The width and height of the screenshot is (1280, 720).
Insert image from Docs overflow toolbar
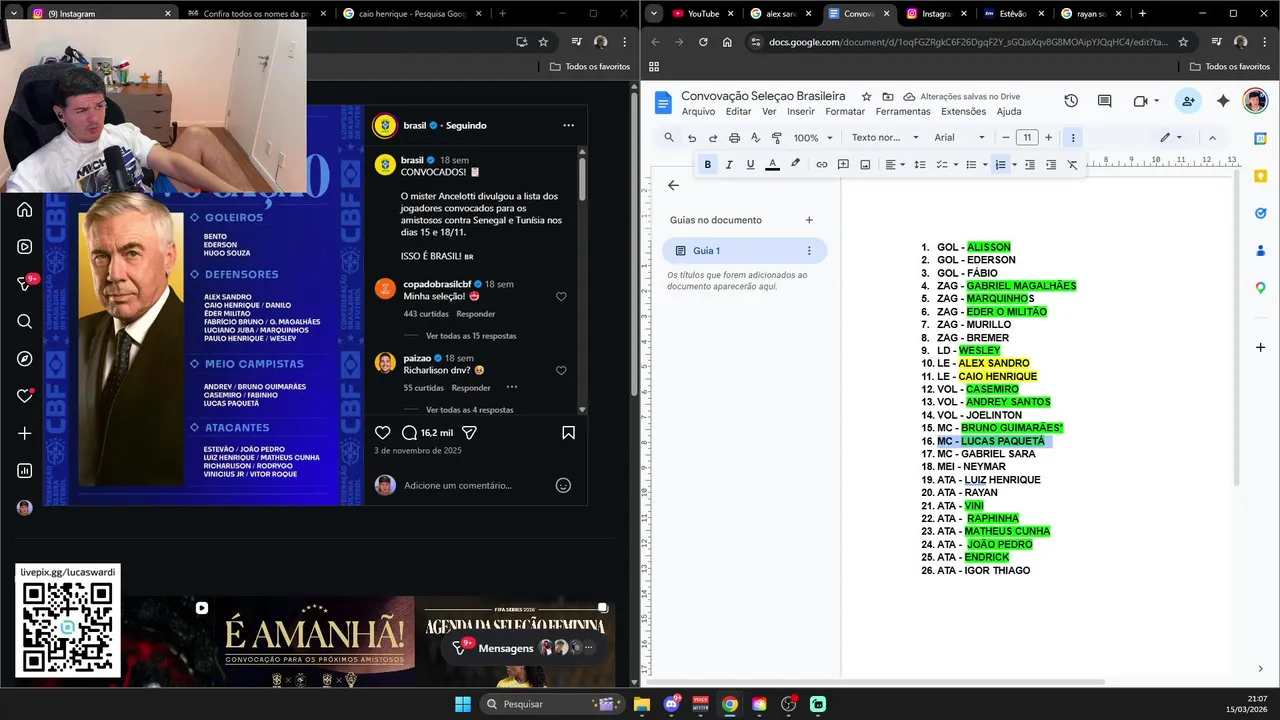tap(865, 165)
